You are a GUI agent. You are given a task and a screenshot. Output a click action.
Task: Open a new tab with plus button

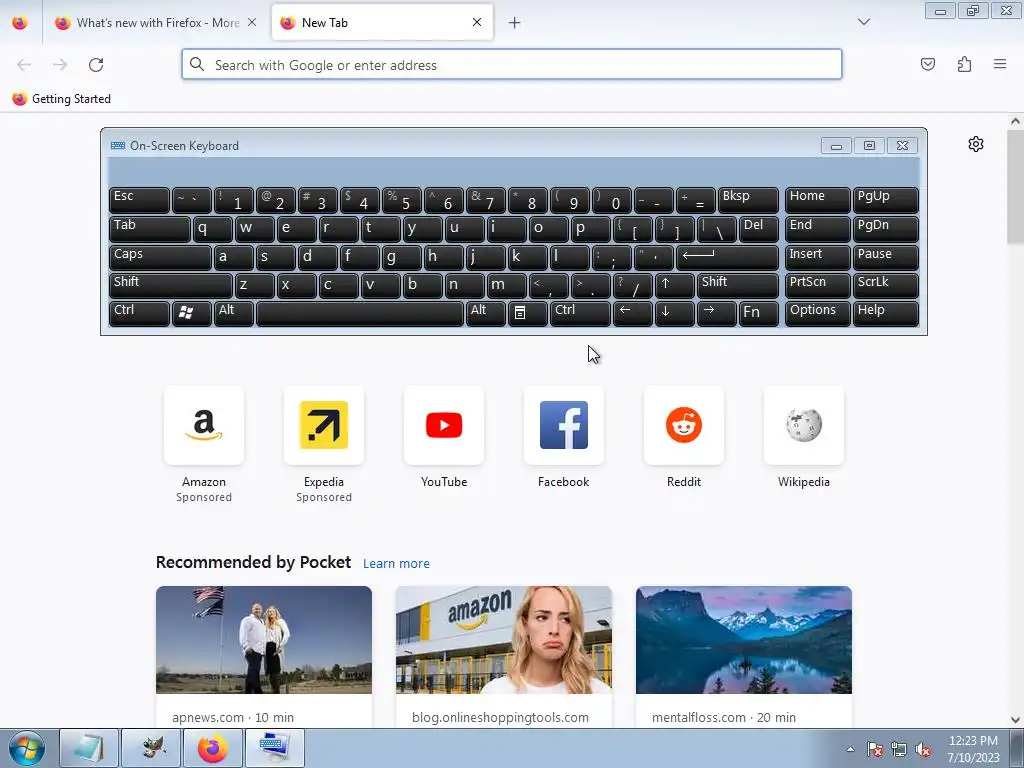pos(515,23)
